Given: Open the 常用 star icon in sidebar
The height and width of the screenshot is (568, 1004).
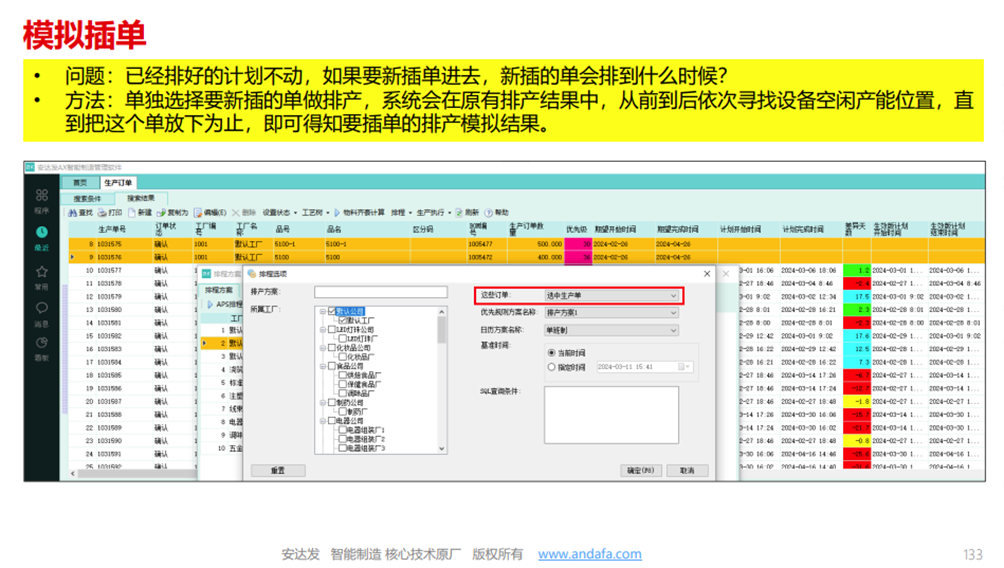Looking at the screenshot, I should coord(42,272).
